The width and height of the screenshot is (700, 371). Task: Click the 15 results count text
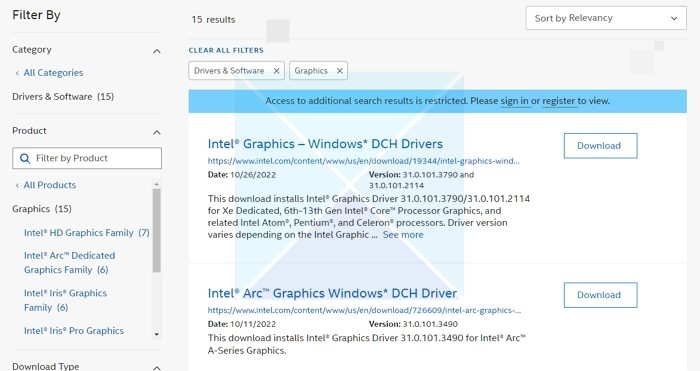pyautogui.click(x=213, y=20)
